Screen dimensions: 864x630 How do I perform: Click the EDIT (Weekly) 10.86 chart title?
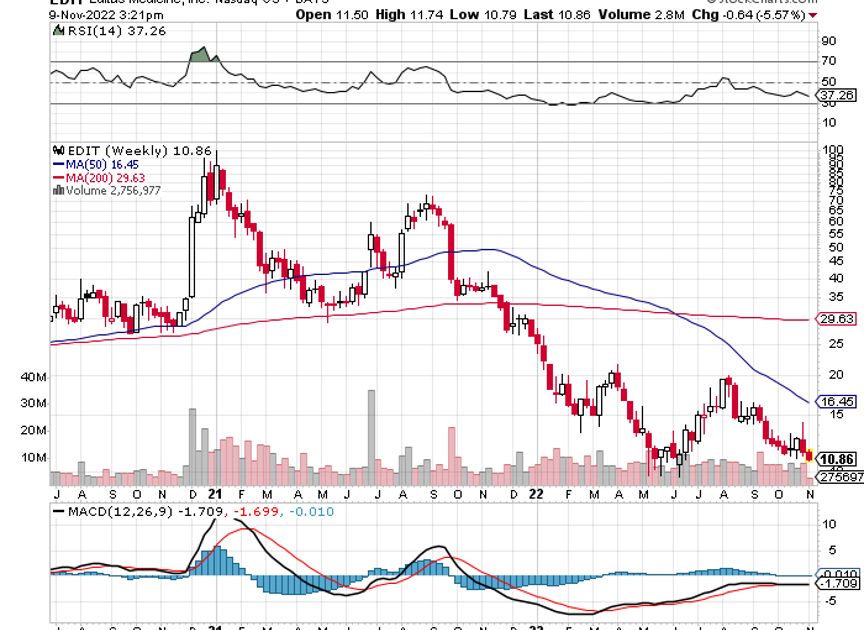[139, 150]
